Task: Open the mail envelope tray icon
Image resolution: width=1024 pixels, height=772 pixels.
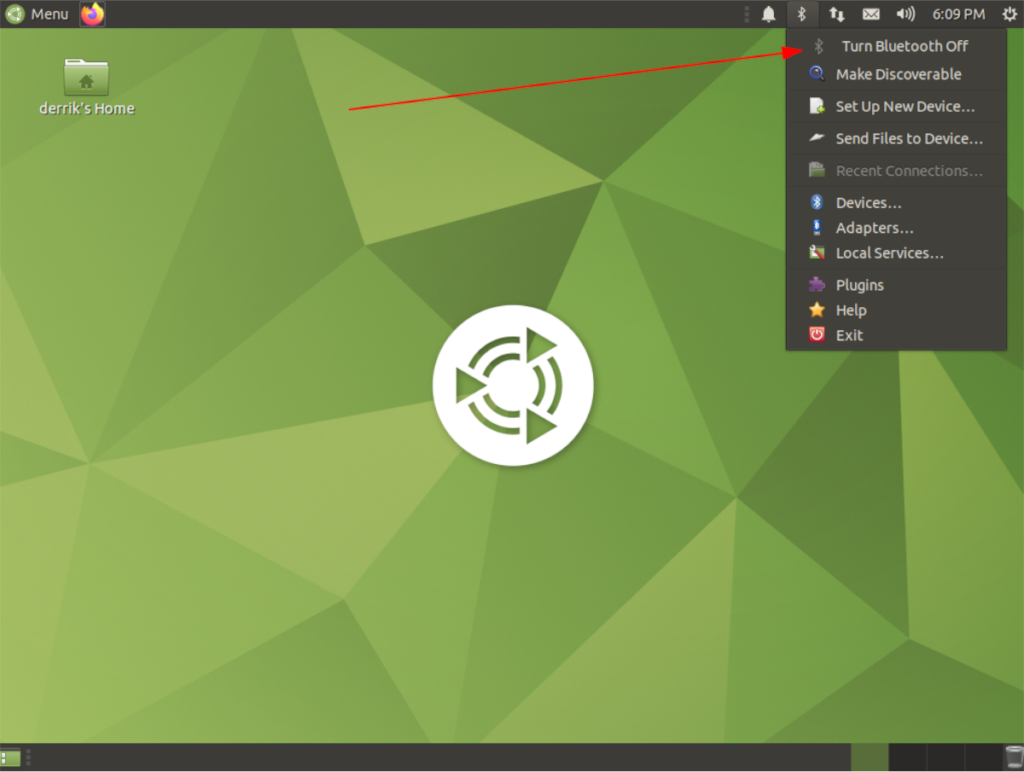Action: pos(871,14)
